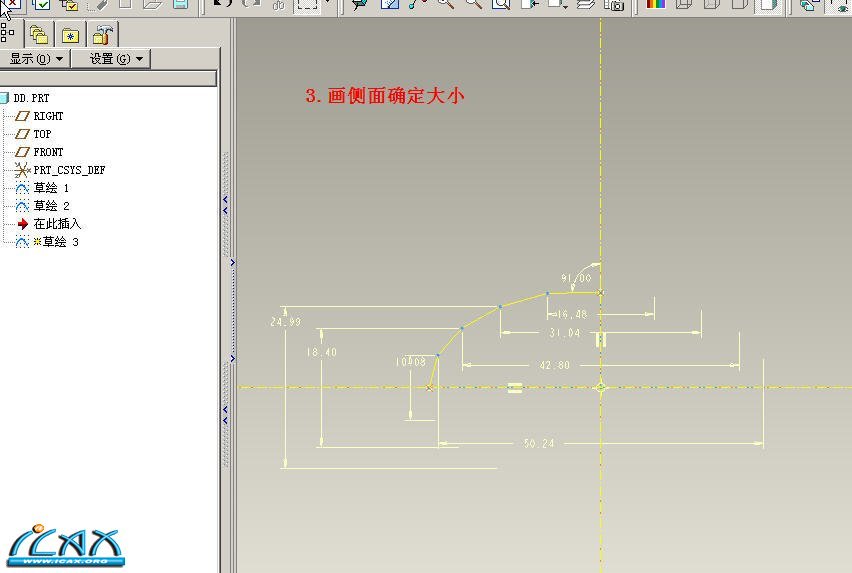Open the favorites folder tab

click(70, 35)
